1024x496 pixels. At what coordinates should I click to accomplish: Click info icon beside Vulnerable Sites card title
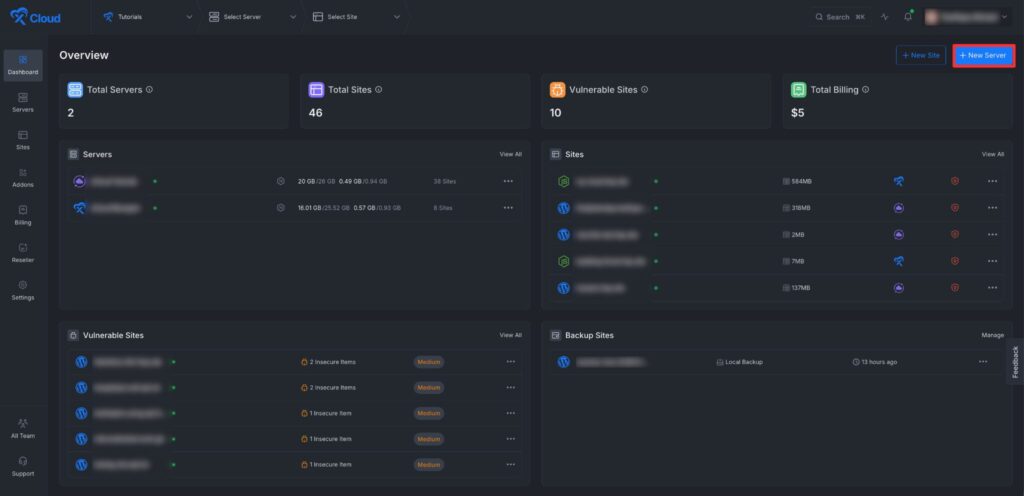click(x=645, y=89)
